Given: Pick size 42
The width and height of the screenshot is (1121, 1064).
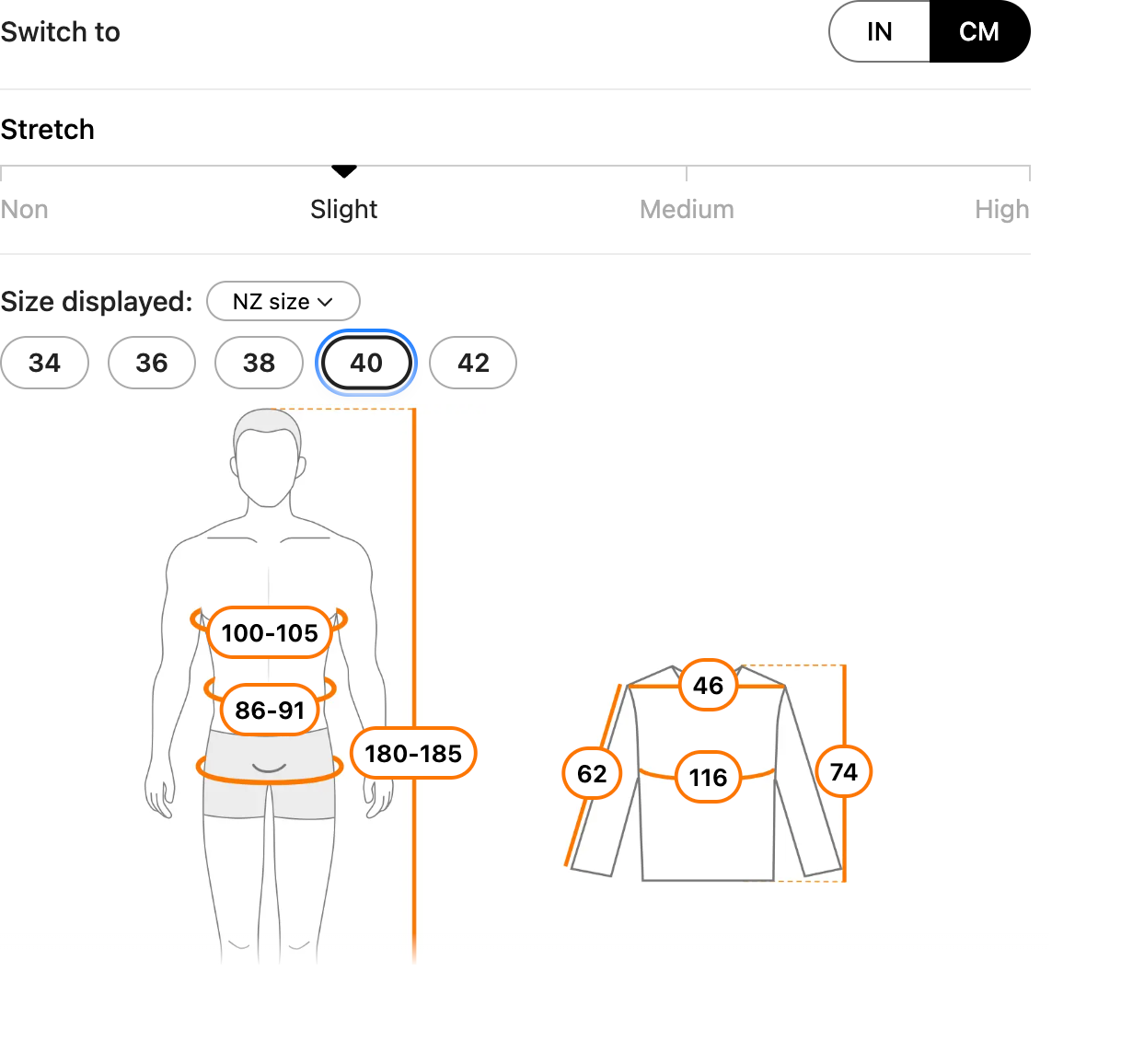Looking at the screenshot, I should pyautogui.click(x=473, y=363).
